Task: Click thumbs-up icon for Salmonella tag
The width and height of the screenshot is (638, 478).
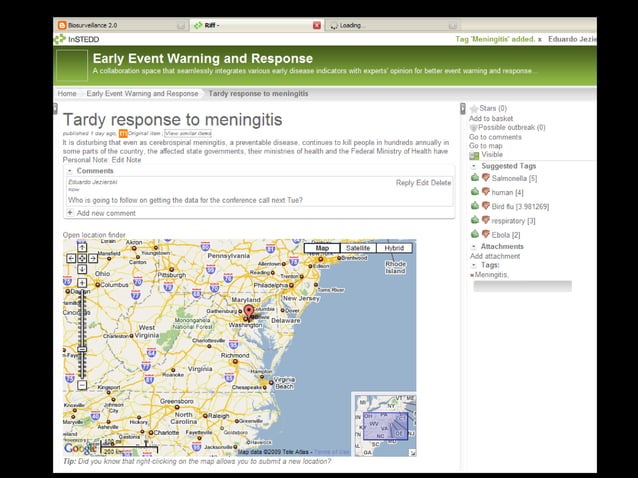Action: (475, 178)
